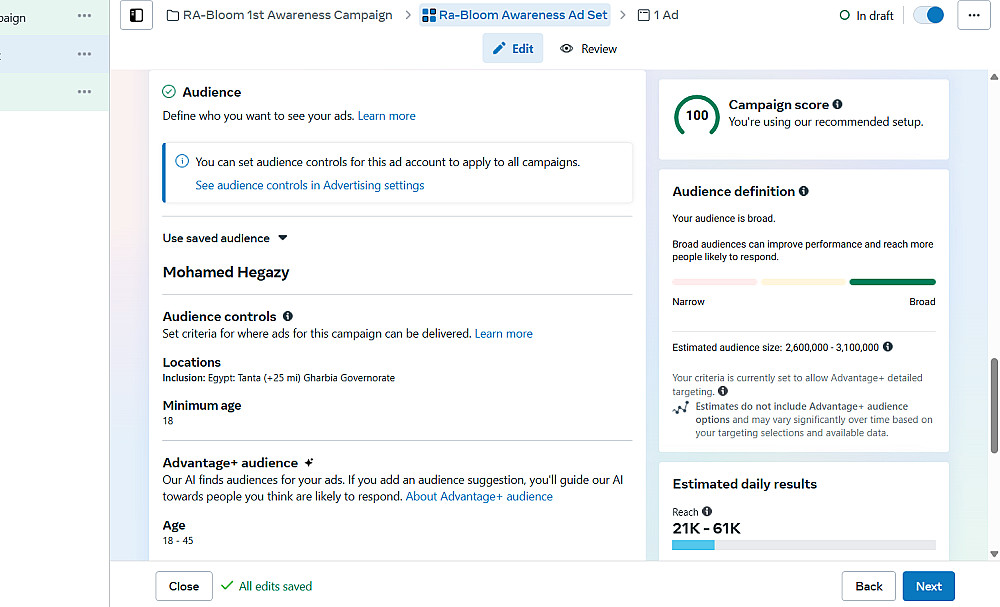Open the 1 Ad breadcrumb

658,15
